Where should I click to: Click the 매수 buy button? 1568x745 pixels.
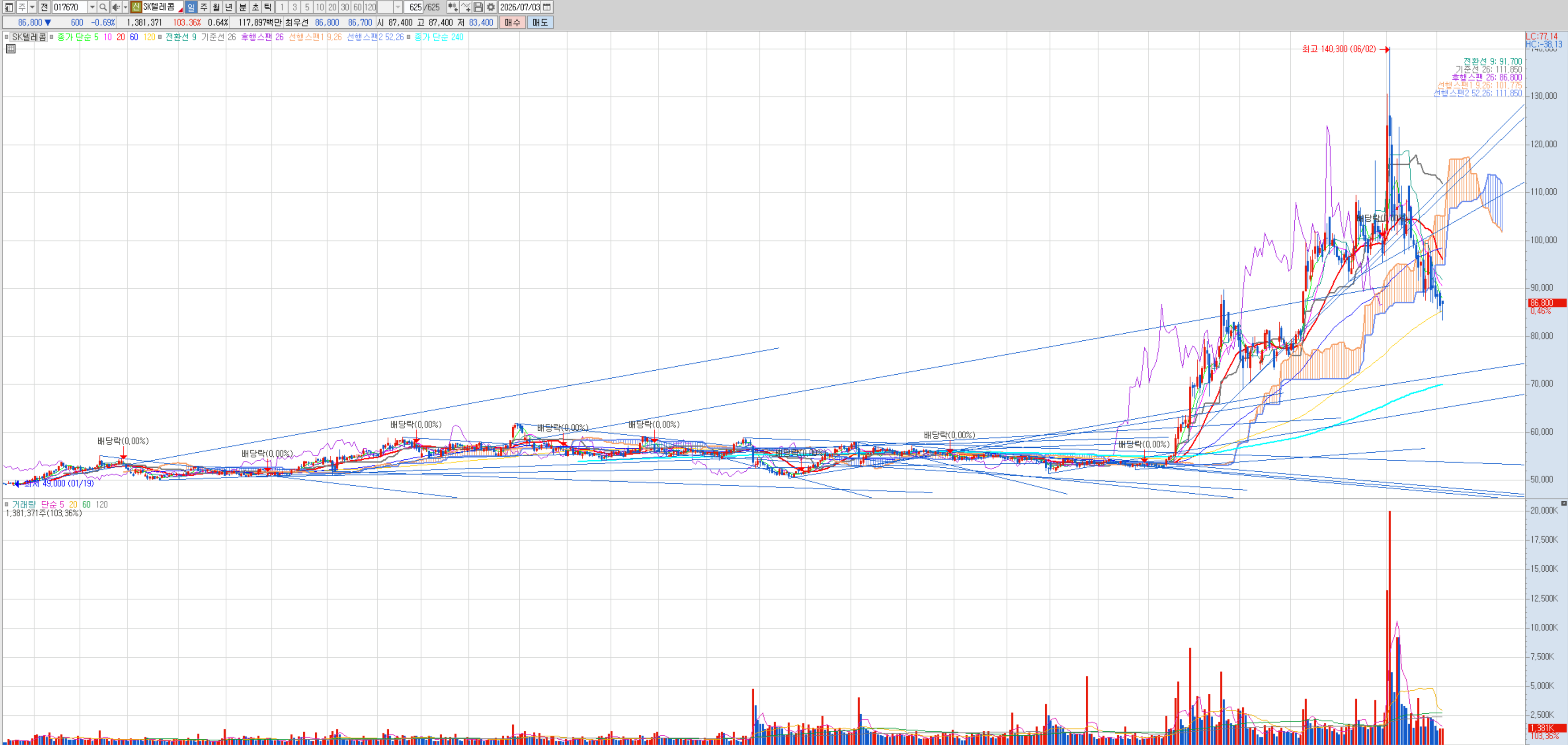pos(513,22)
